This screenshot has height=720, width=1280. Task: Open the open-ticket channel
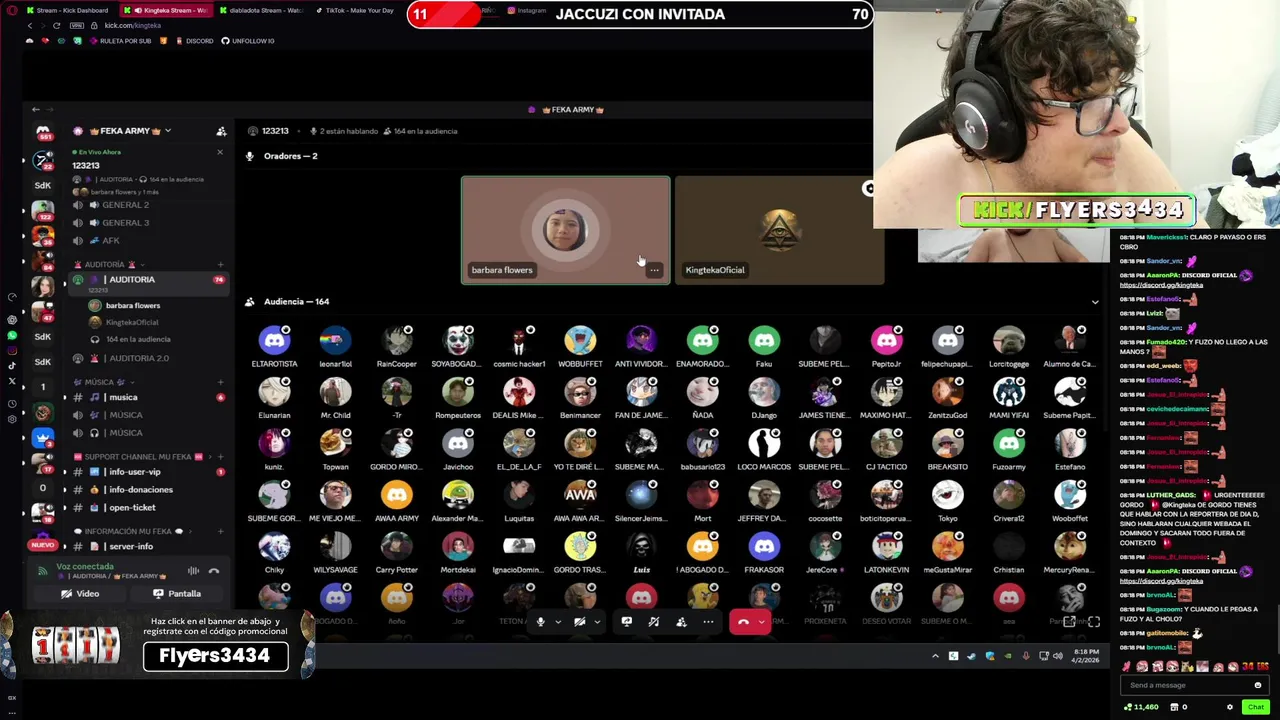[x=132, y=508]
